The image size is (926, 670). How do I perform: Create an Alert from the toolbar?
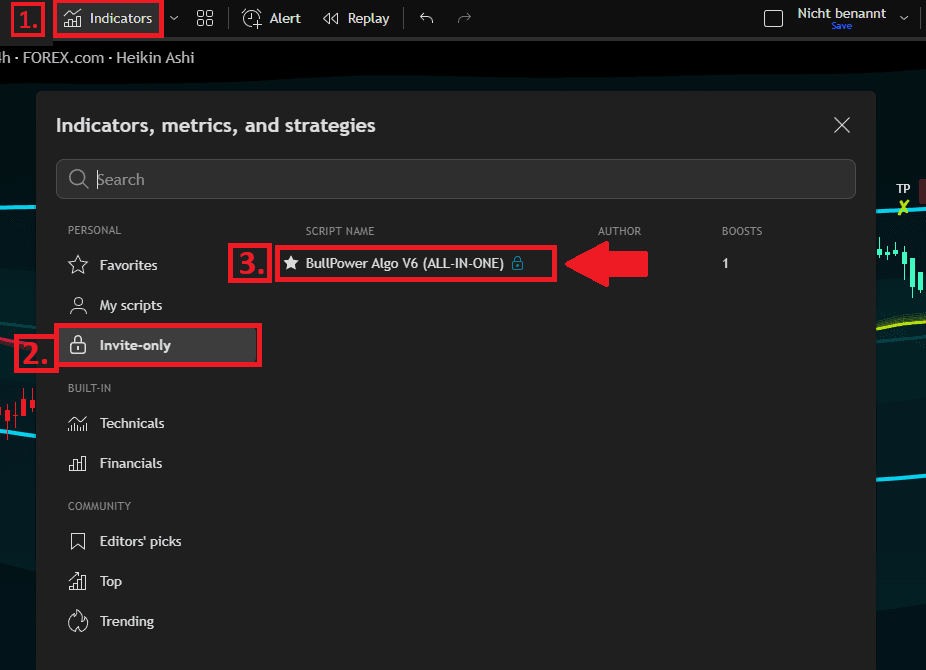[x=271, y=19]
